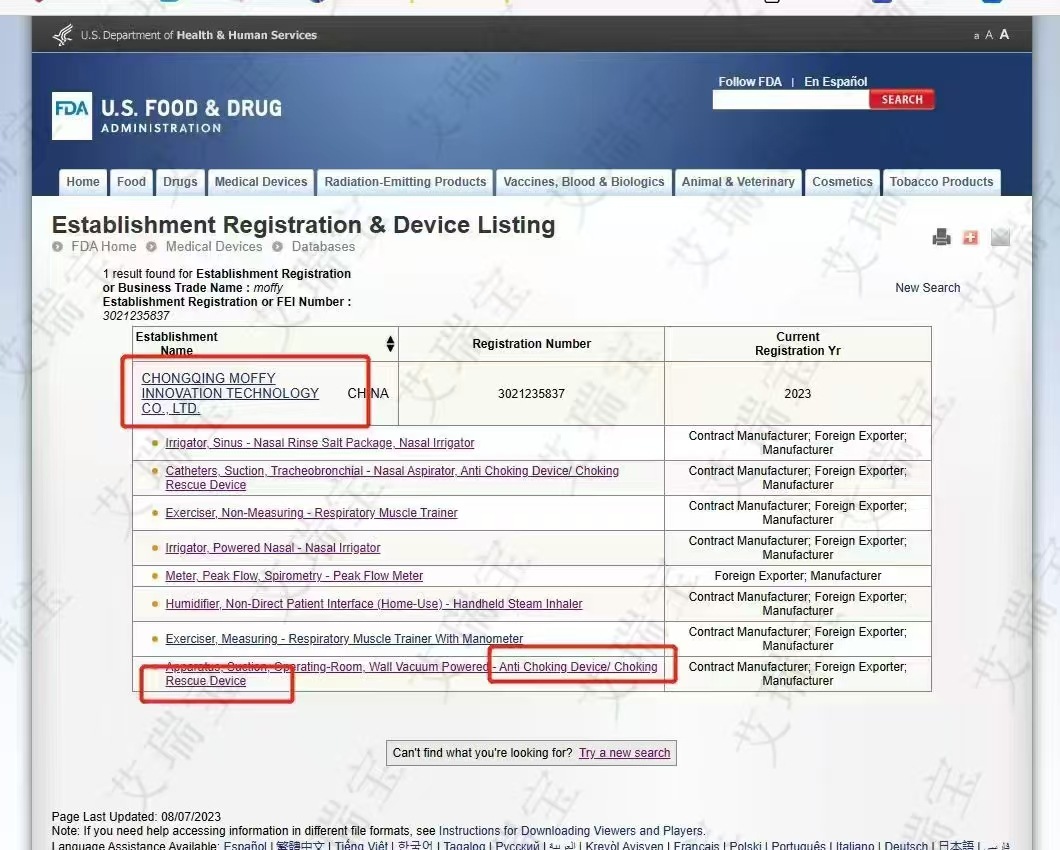Open the Medical Devices tab
Screen dimensions: 1060x850
tap(261, 182)
